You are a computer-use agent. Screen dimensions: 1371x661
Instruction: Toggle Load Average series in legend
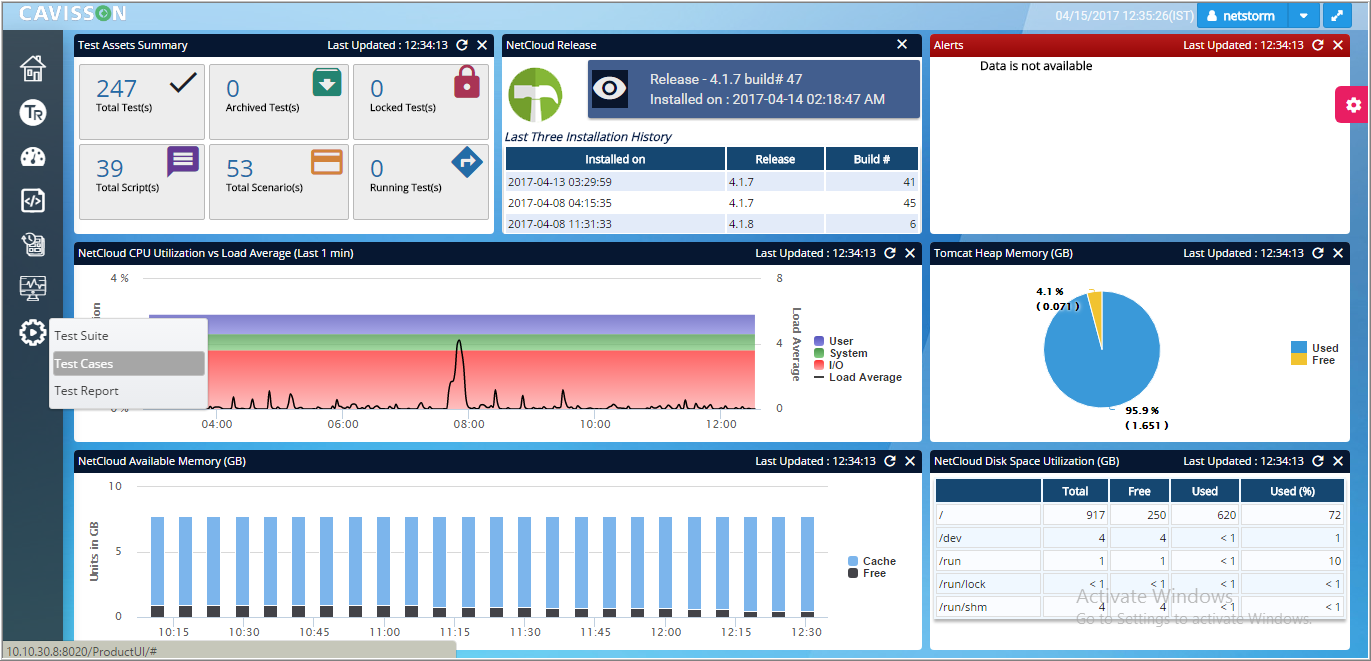(x=858, y=377)
